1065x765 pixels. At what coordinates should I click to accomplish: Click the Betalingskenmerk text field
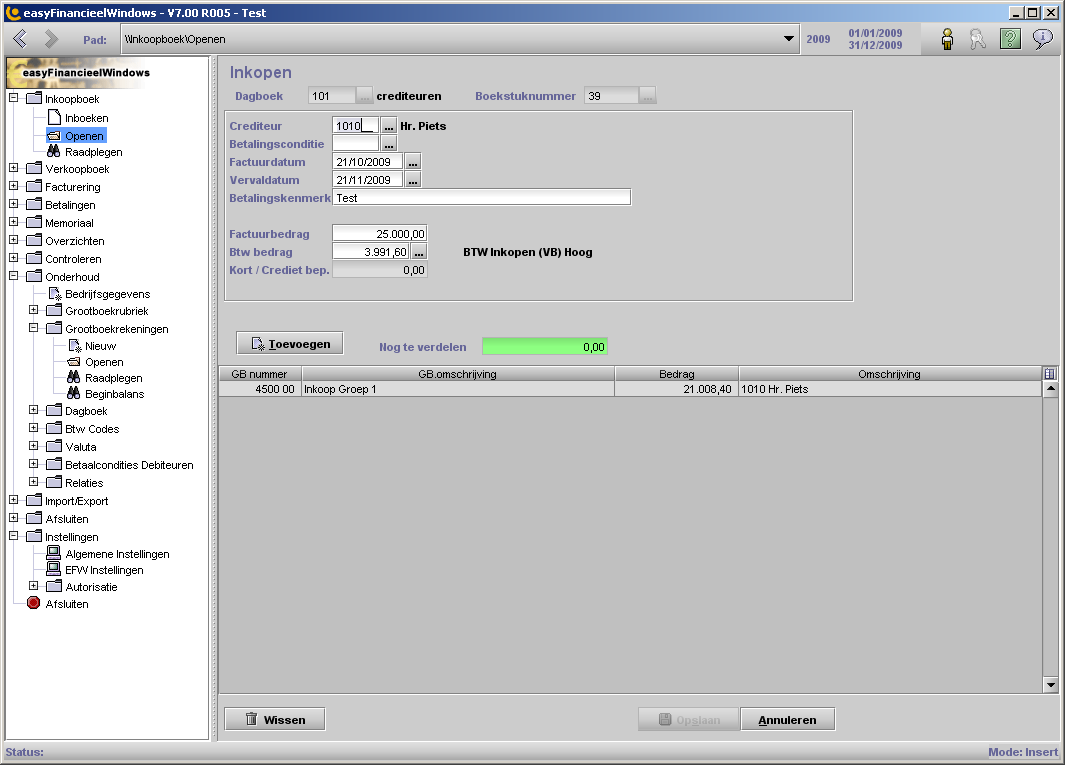click(x=482, y=198)
